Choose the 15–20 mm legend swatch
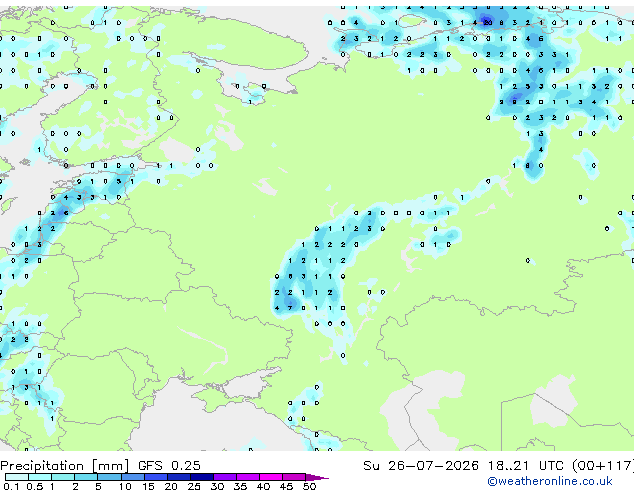This screenshot has width=634, height=490. pyautogui.click(x=155, y=477)
